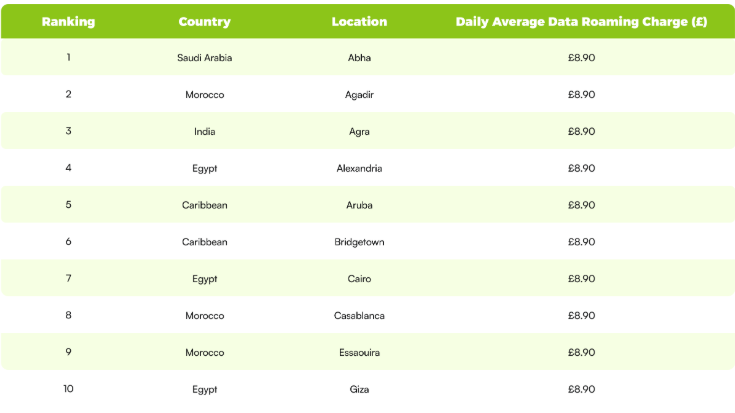Select the India country cell
The image size is (735, 413).
pyautogui.click(x=204, y=131)
